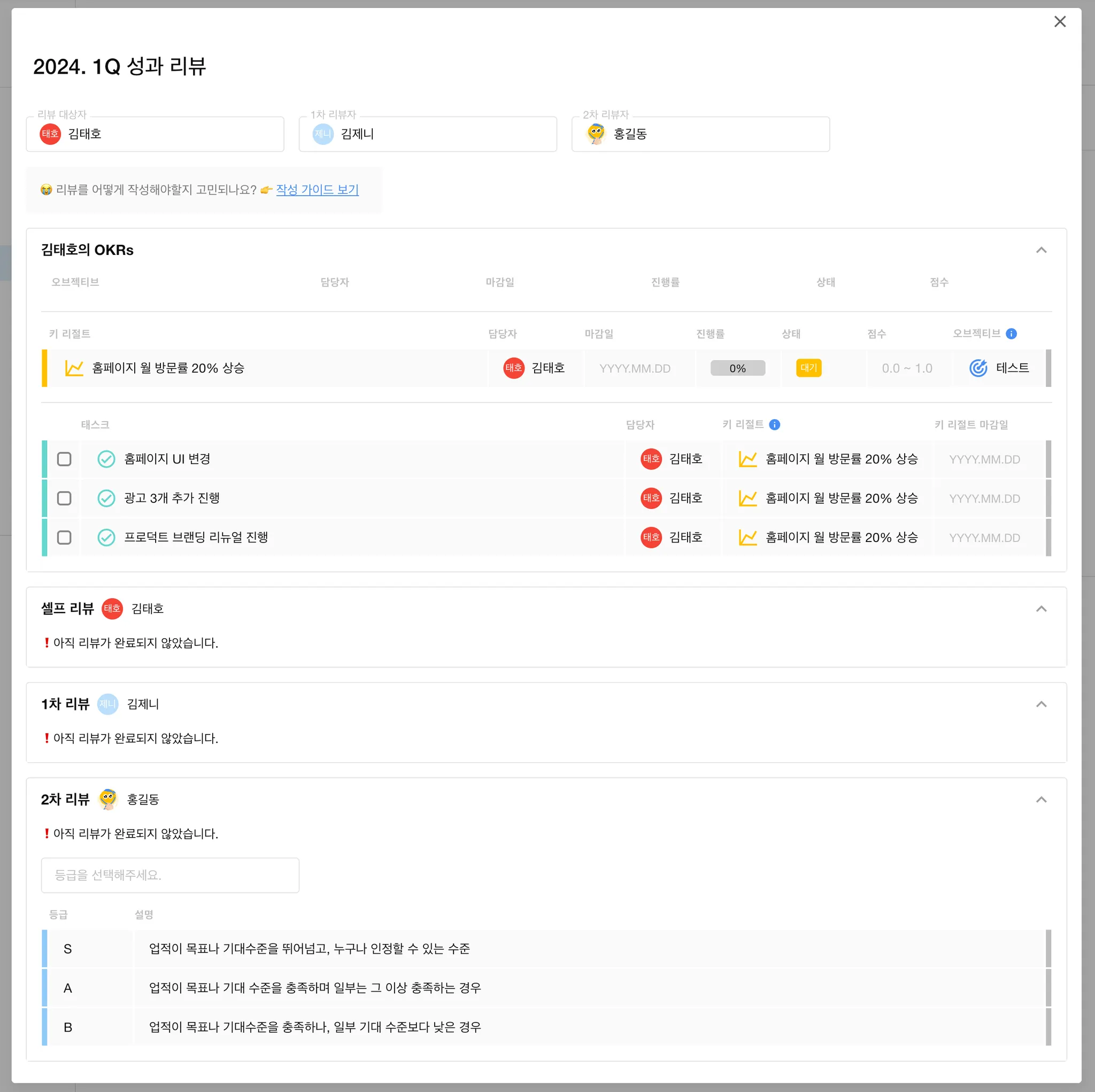Open the 작성 가이드 보기 link

click(318, 190)
